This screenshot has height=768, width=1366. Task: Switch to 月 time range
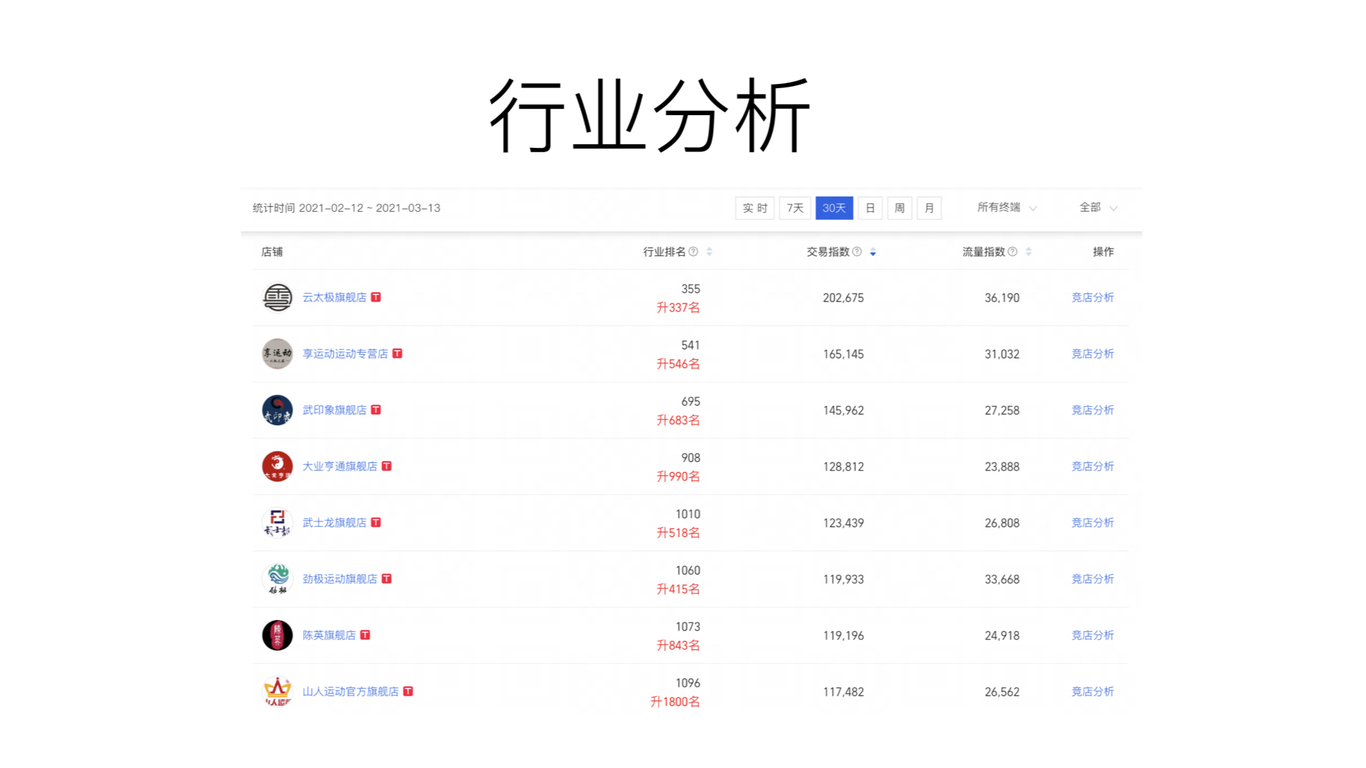[x=929, y=208]
